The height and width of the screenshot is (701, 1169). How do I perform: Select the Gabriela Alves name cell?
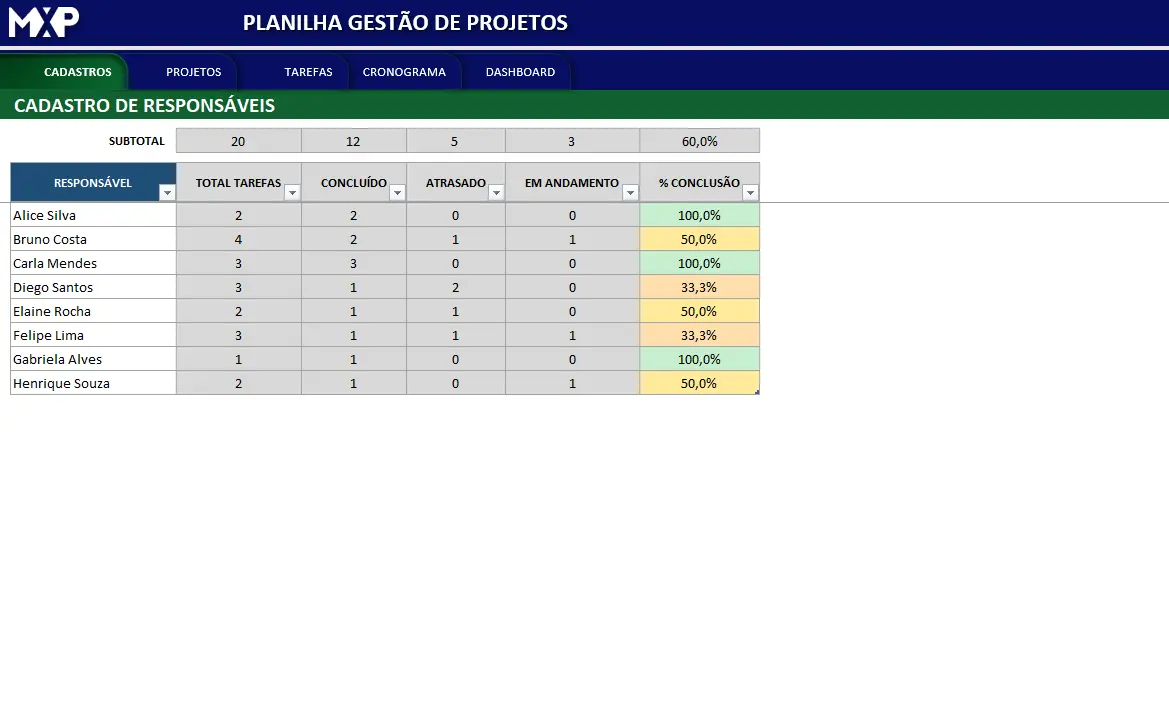point(93,359)
